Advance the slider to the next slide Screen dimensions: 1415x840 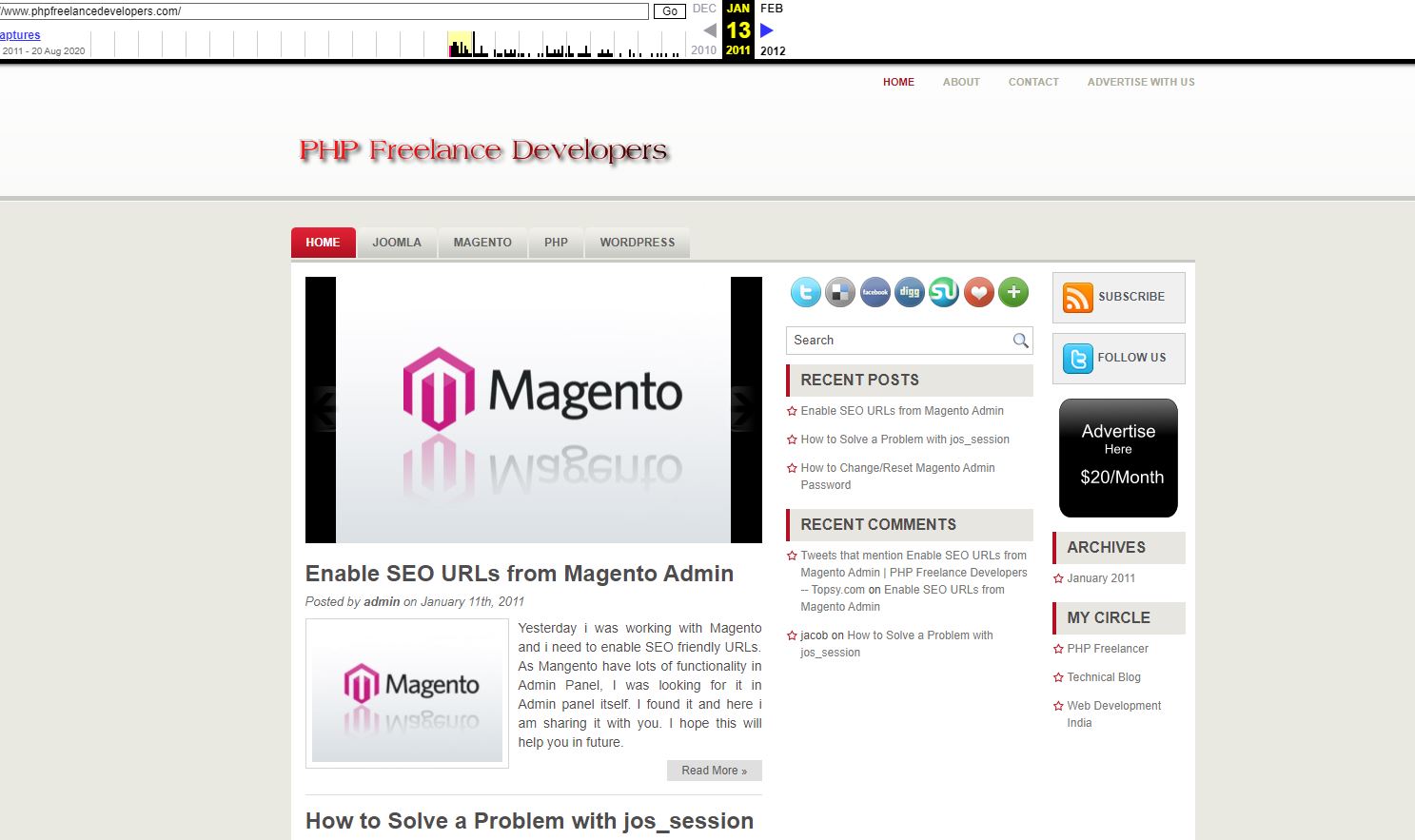pyautogui.click(x=743, y=410)
